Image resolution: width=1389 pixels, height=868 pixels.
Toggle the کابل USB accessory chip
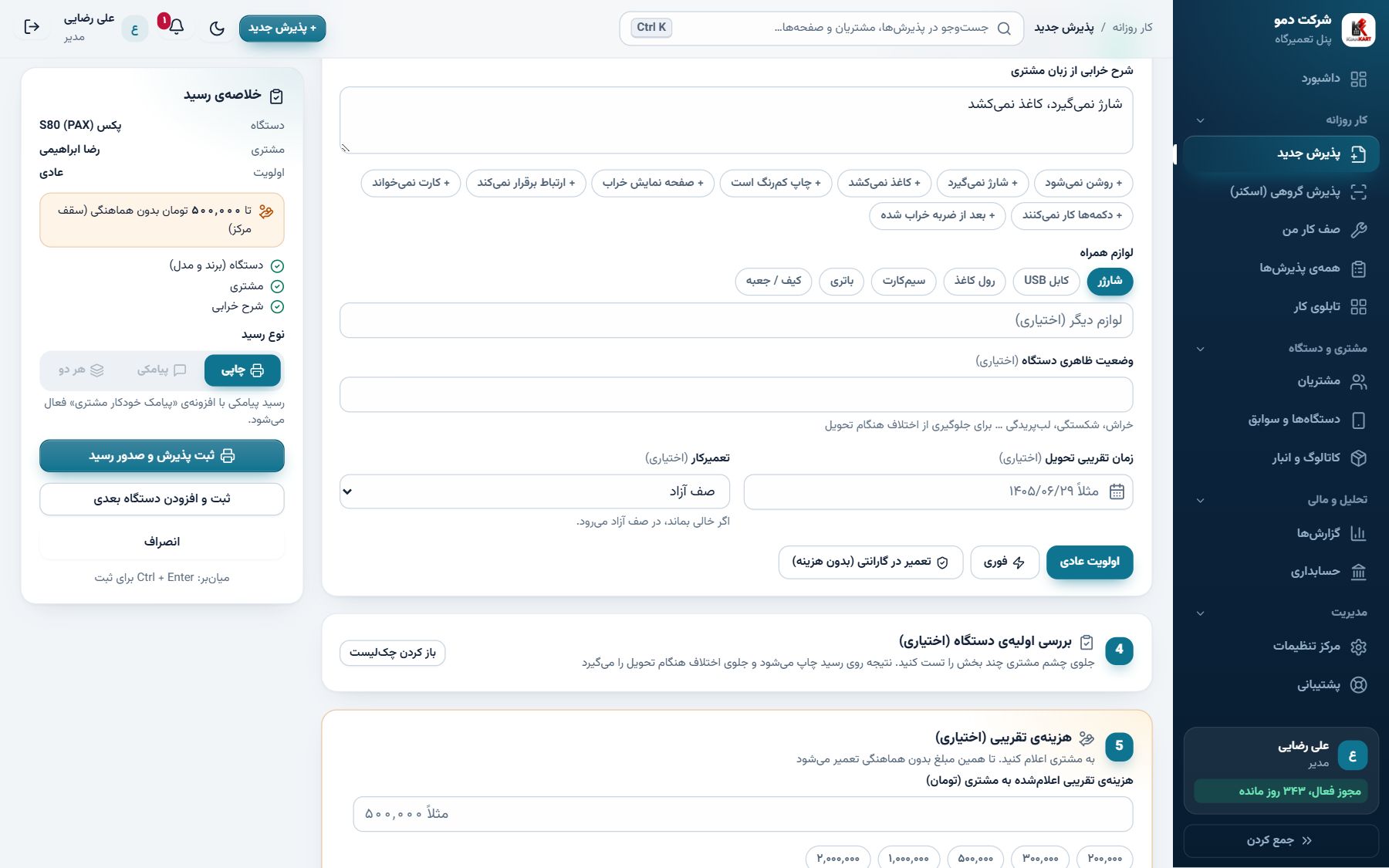pyautogui.click(x=1046, y=281)
